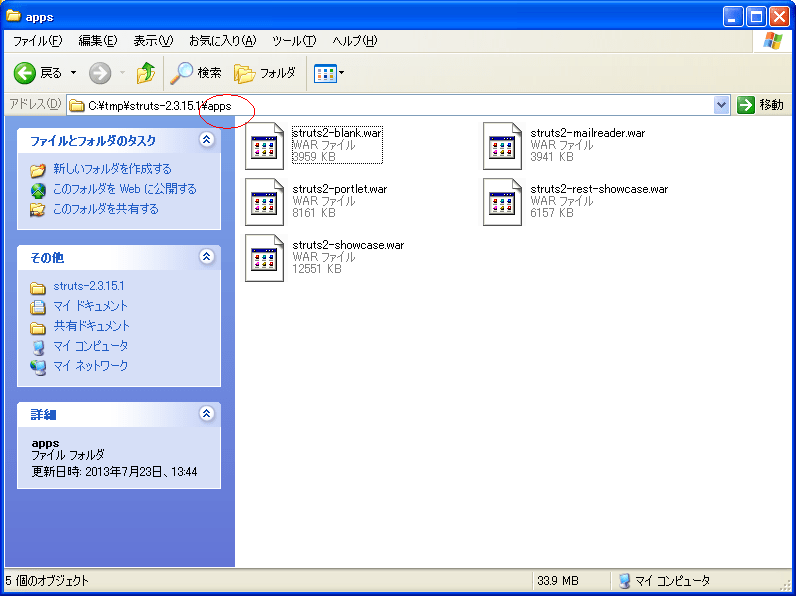This screenshot has height=596, width=796.
Task: Open the 編集(E) menu
Action: pos(98,41)
